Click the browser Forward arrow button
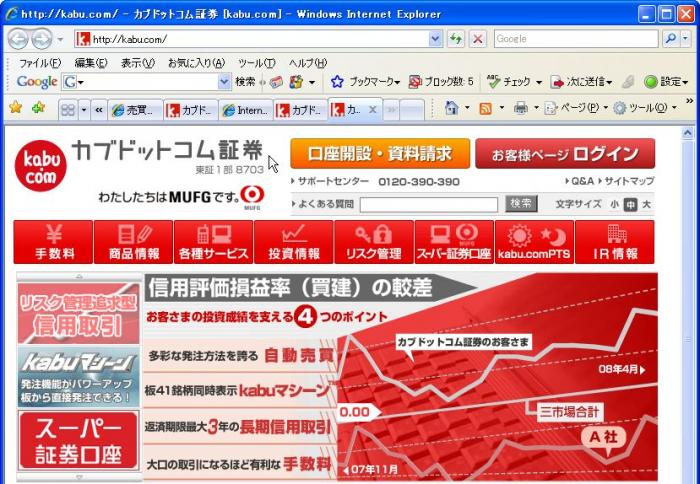 (42, 39)
